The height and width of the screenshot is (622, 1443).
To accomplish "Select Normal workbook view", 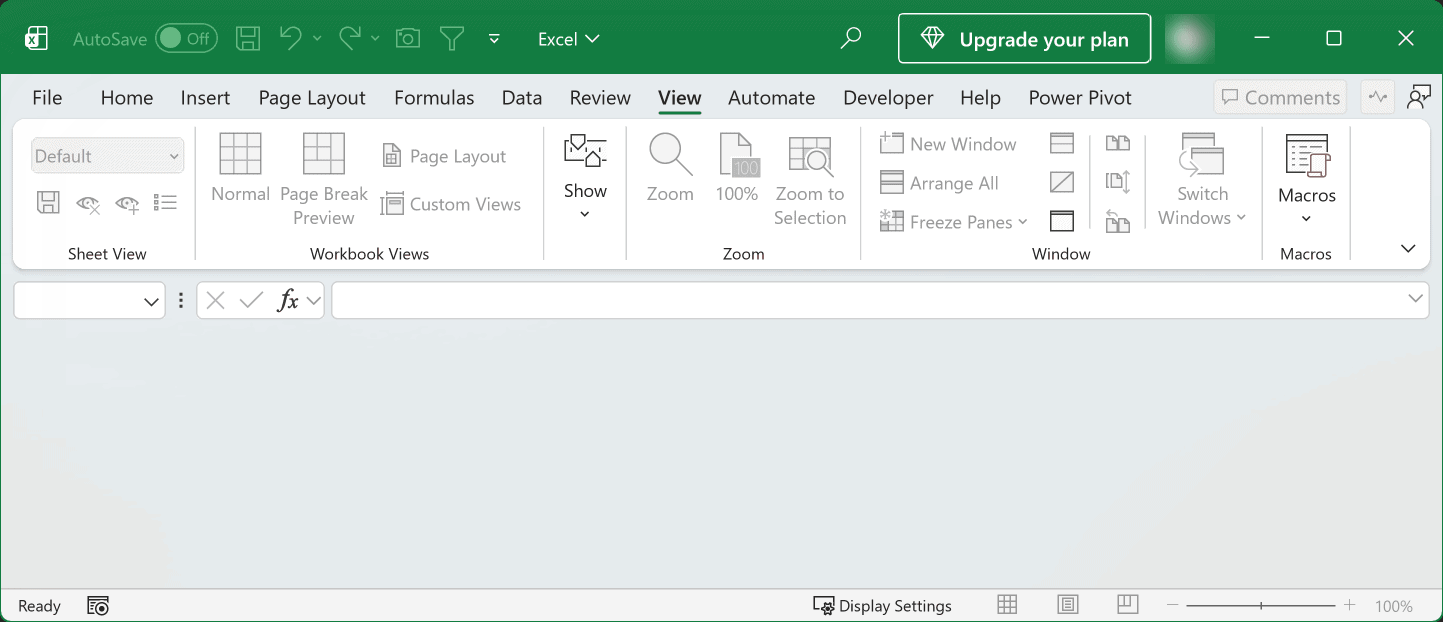I will click(240, 168).
